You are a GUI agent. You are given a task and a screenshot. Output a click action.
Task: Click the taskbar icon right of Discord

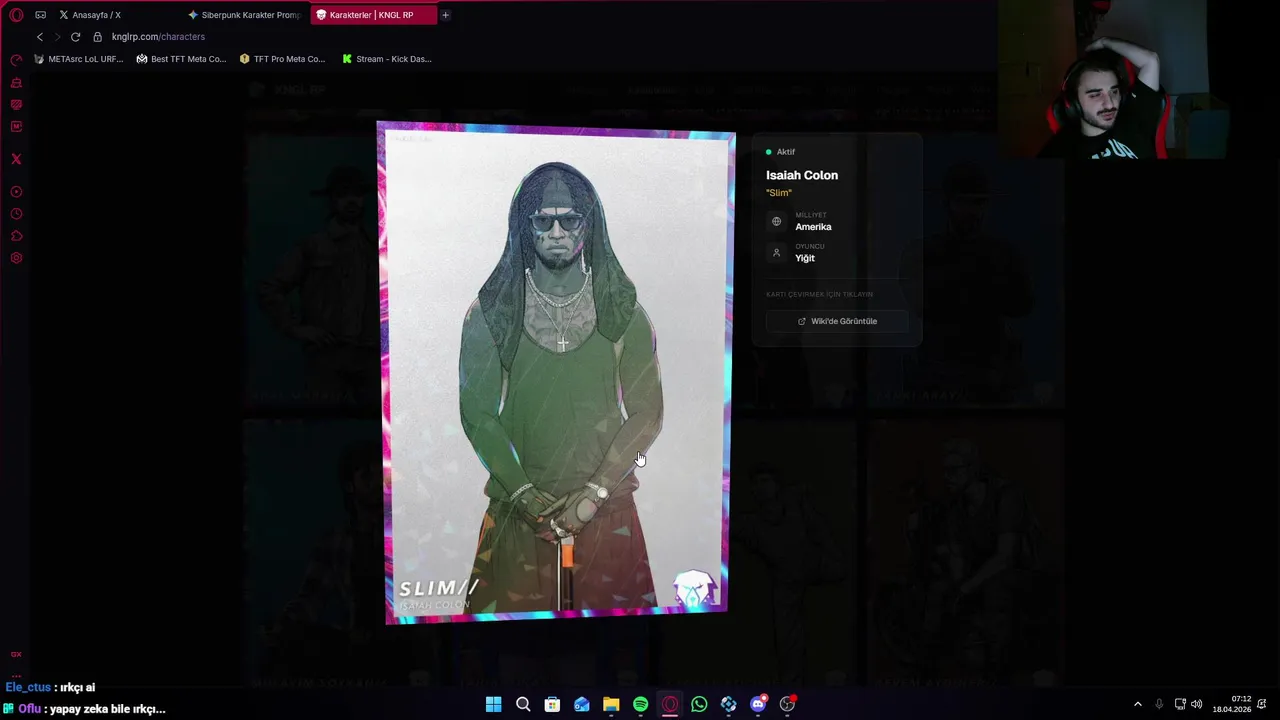click(787, 704)
